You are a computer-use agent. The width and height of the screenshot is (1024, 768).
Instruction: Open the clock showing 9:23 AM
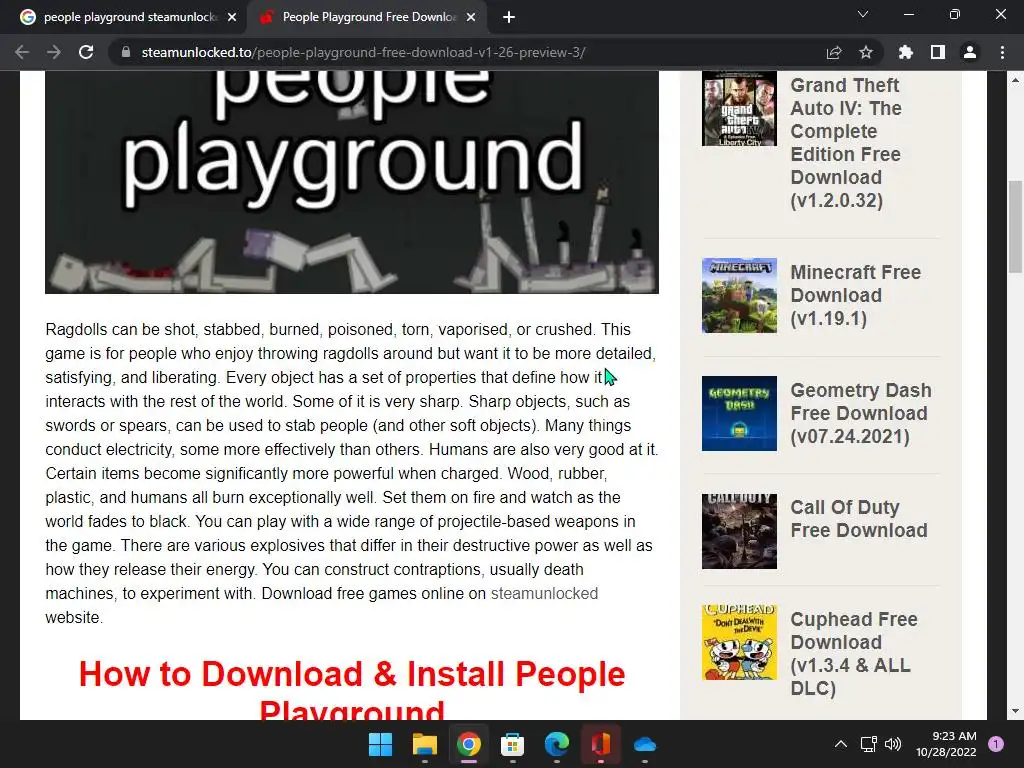(x=946, y=744)
